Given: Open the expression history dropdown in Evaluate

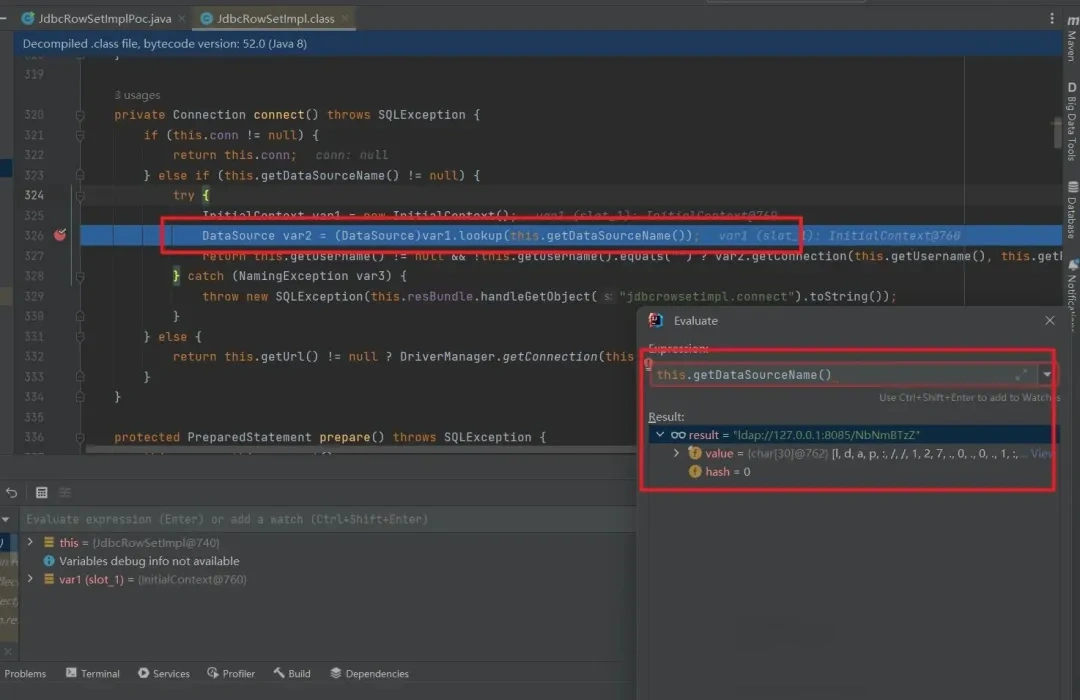Looking at the screenshot, I should coord(1046,374).
